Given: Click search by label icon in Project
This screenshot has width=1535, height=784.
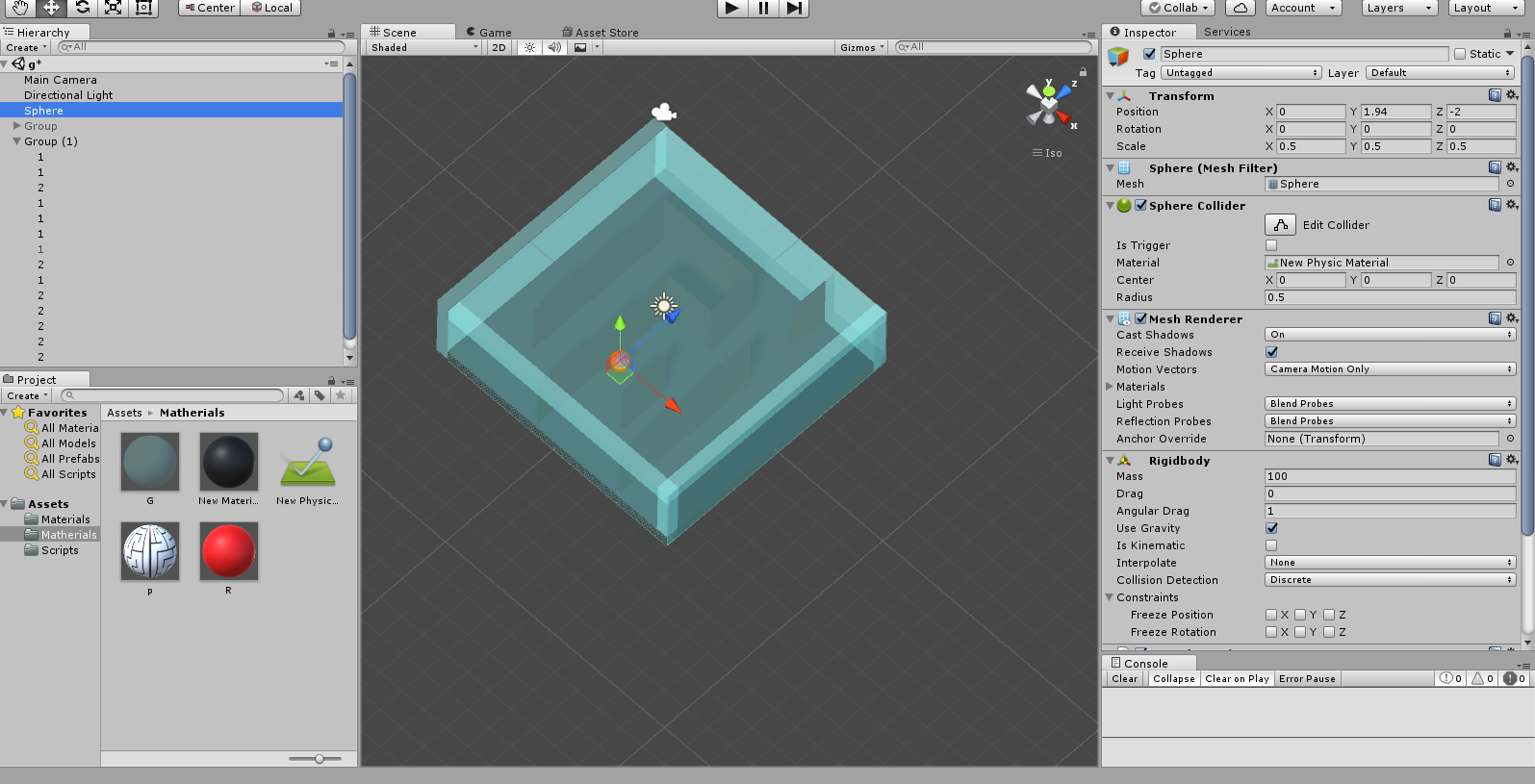Looking at the screenshot, I should click(320, 395).
